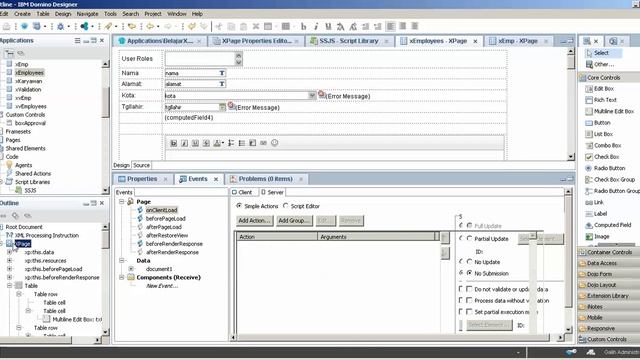
Task: Check 'Do not validate or update data'
Action: tap(469, 289)
